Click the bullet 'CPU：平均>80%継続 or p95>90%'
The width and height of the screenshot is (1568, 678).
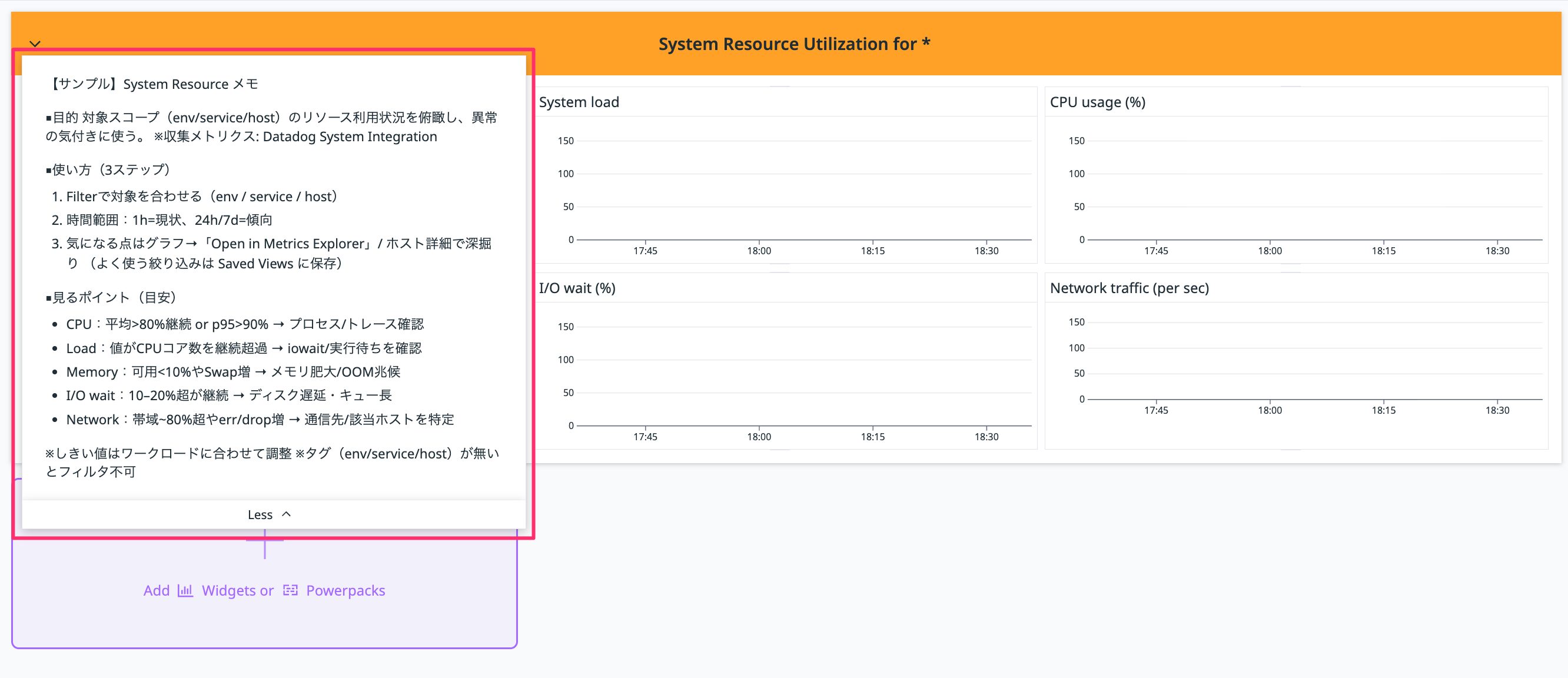(245, 324)
